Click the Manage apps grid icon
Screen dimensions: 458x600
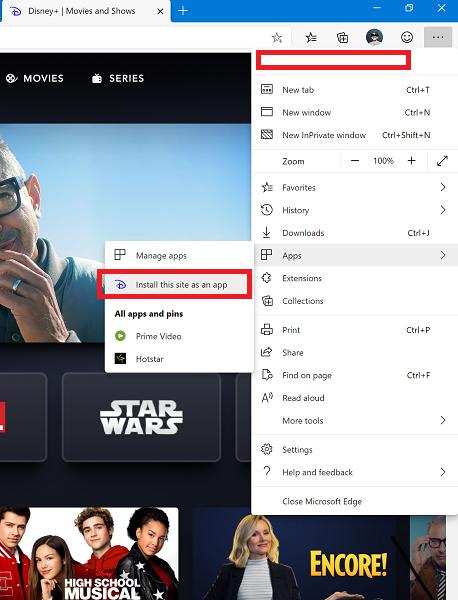[120, 254]
